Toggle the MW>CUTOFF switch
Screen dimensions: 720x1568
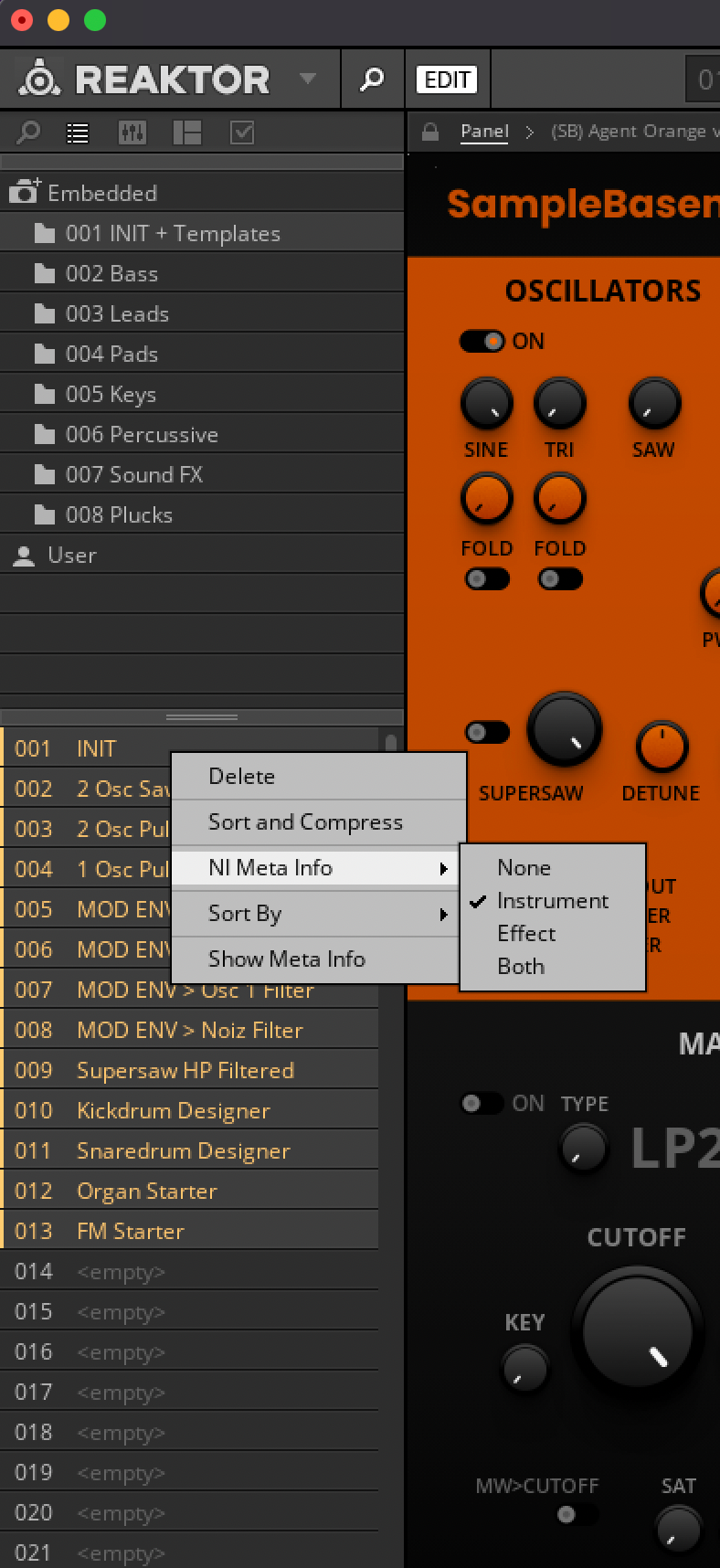[577, 1515]
